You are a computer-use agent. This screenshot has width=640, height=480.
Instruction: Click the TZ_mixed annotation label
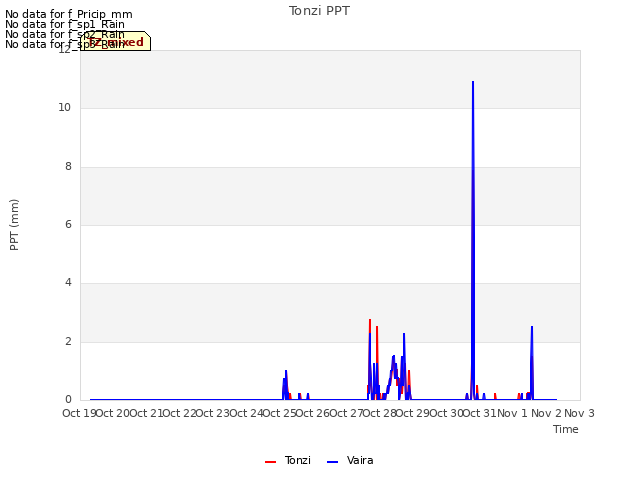[116, 41]
